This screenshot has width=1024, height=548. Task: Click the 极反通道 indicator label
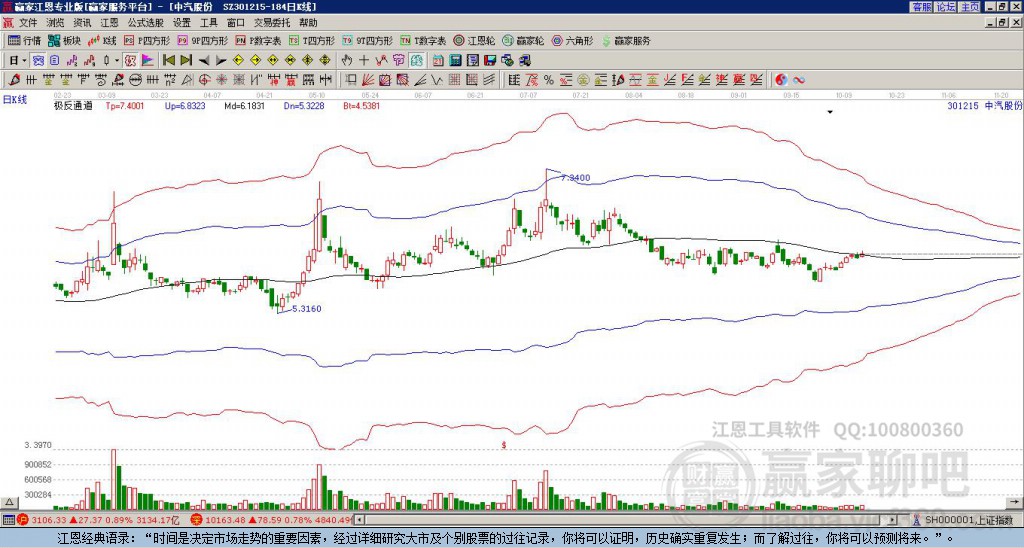click(x=73, y=106)
